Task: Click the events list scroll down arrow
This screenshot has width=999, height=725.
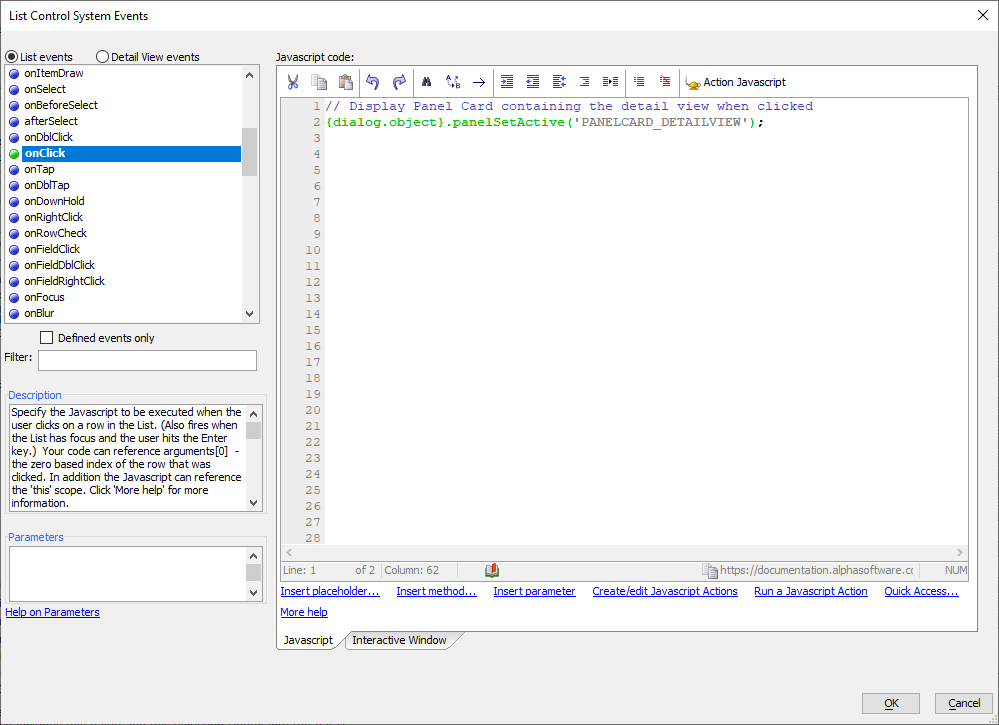Action: coord(250,313)
